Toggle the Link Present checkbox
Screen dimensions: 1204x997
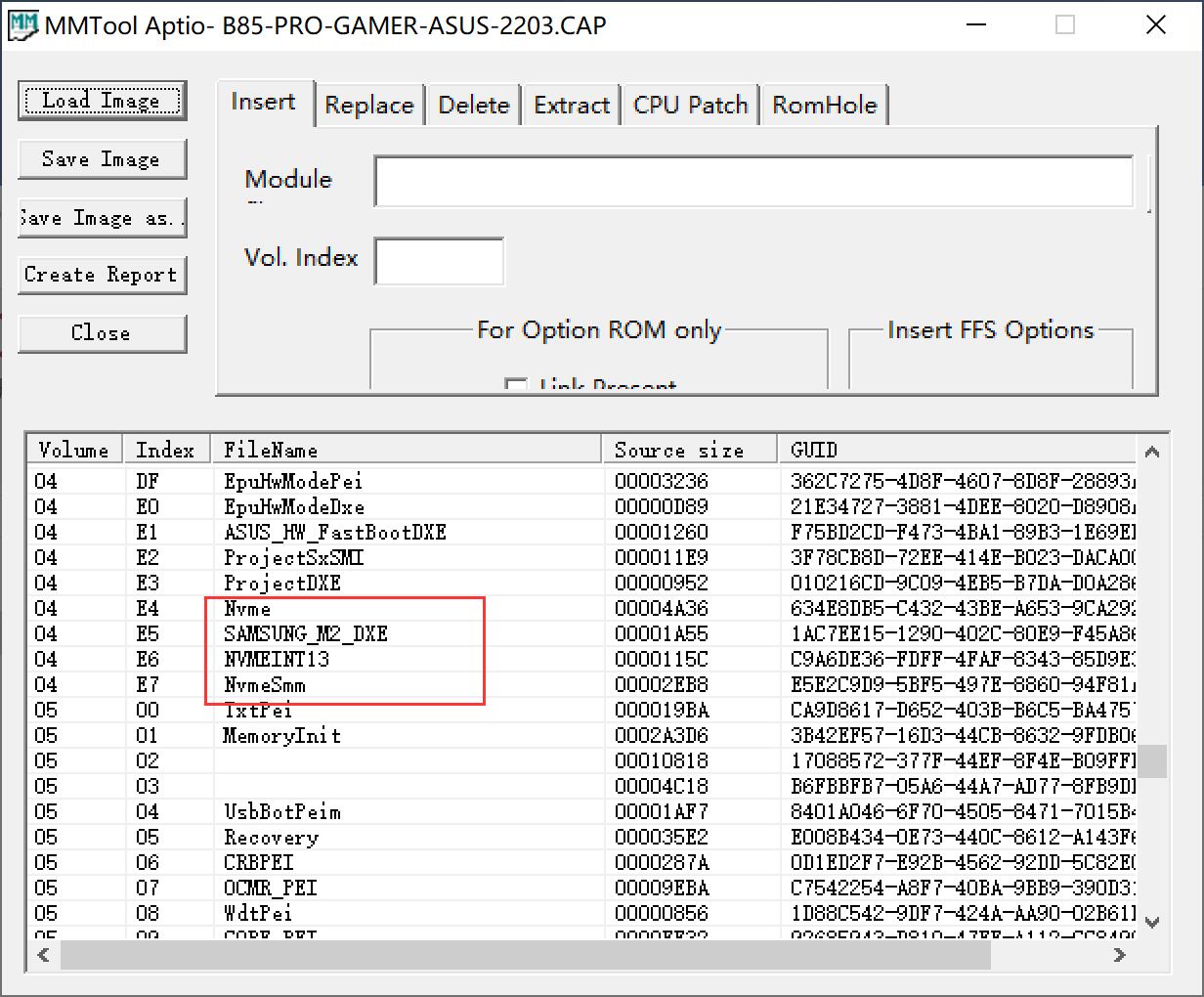coord(516,384)
